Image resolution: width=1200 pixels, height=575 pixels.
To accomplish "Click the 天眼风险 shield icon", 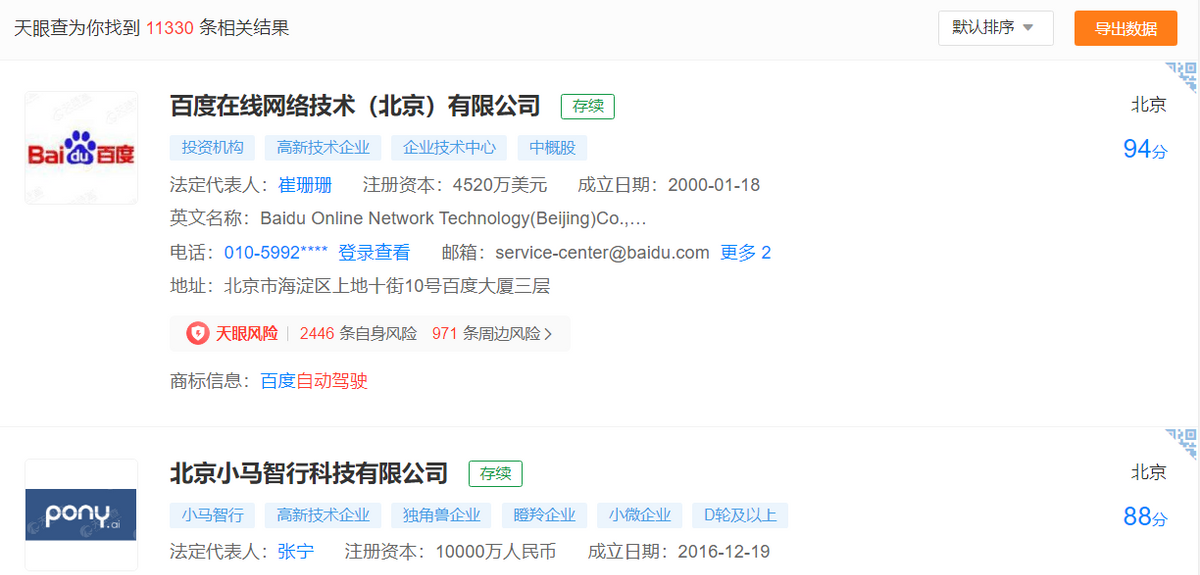I will tap(198, 334).
